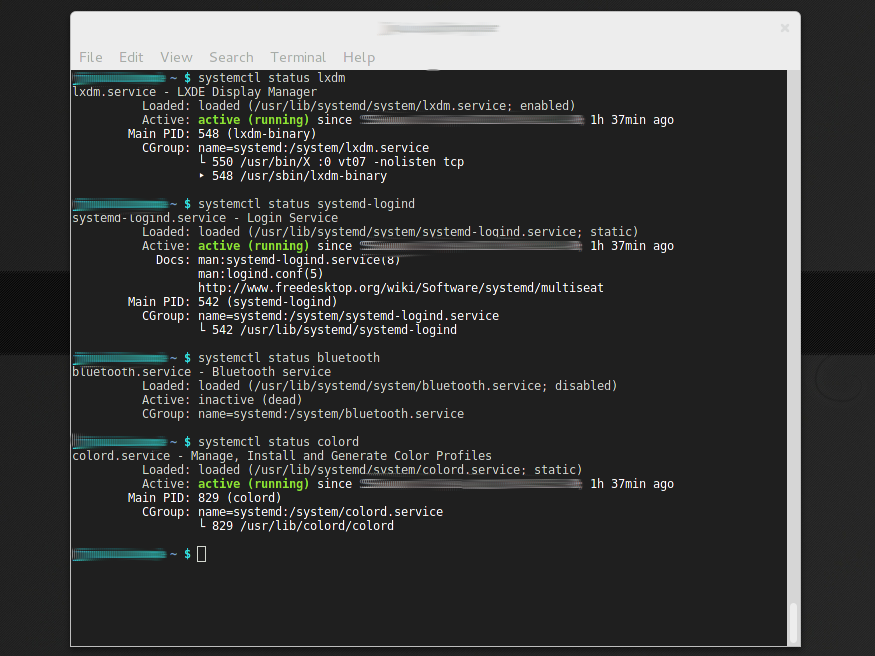
Task: Click '548 /usr/sbin/lxdm-binary' process line
Action: (x=293, y=176)
